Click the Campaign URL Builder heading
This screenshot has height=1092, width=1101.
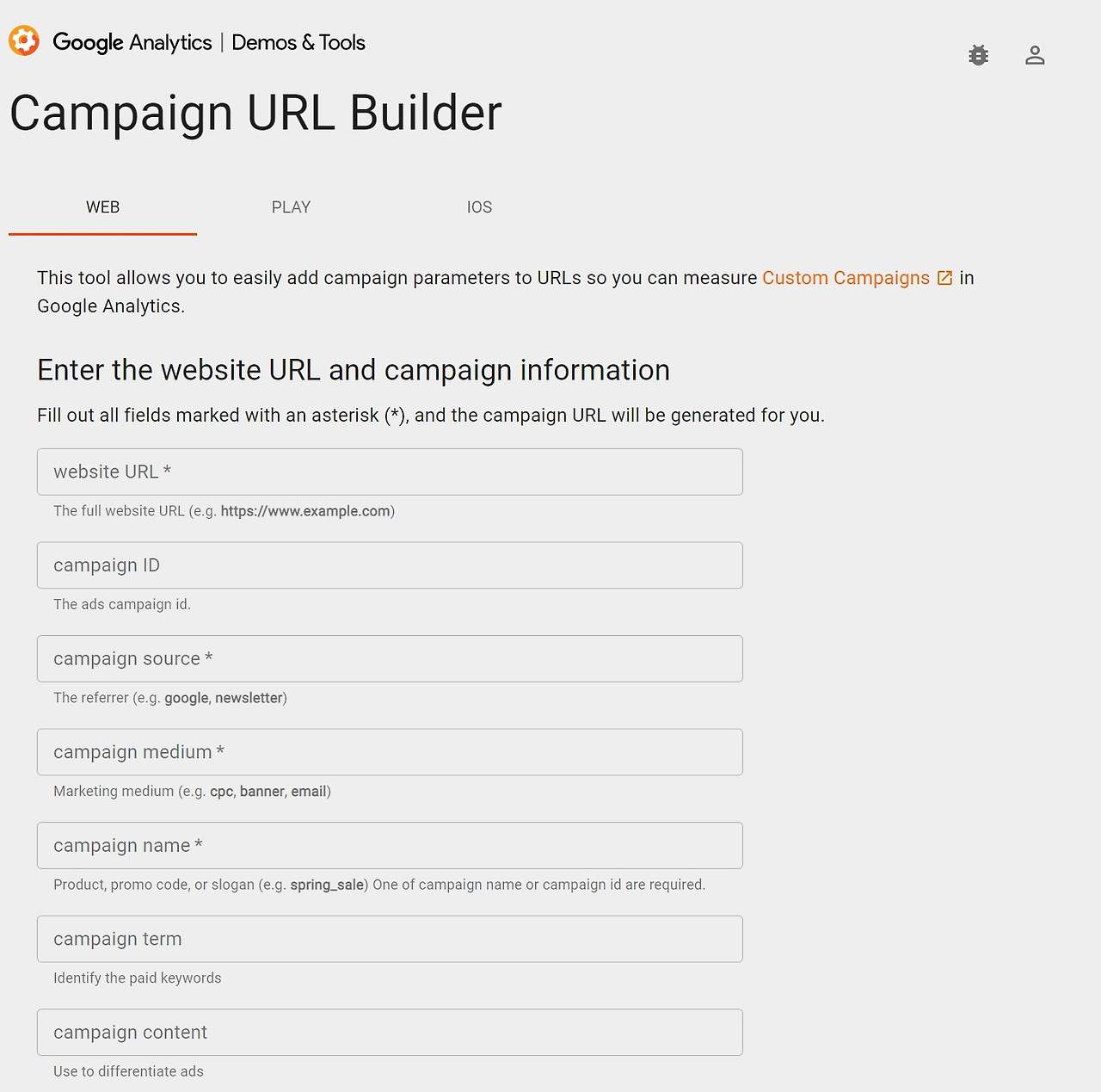(255, 113)
